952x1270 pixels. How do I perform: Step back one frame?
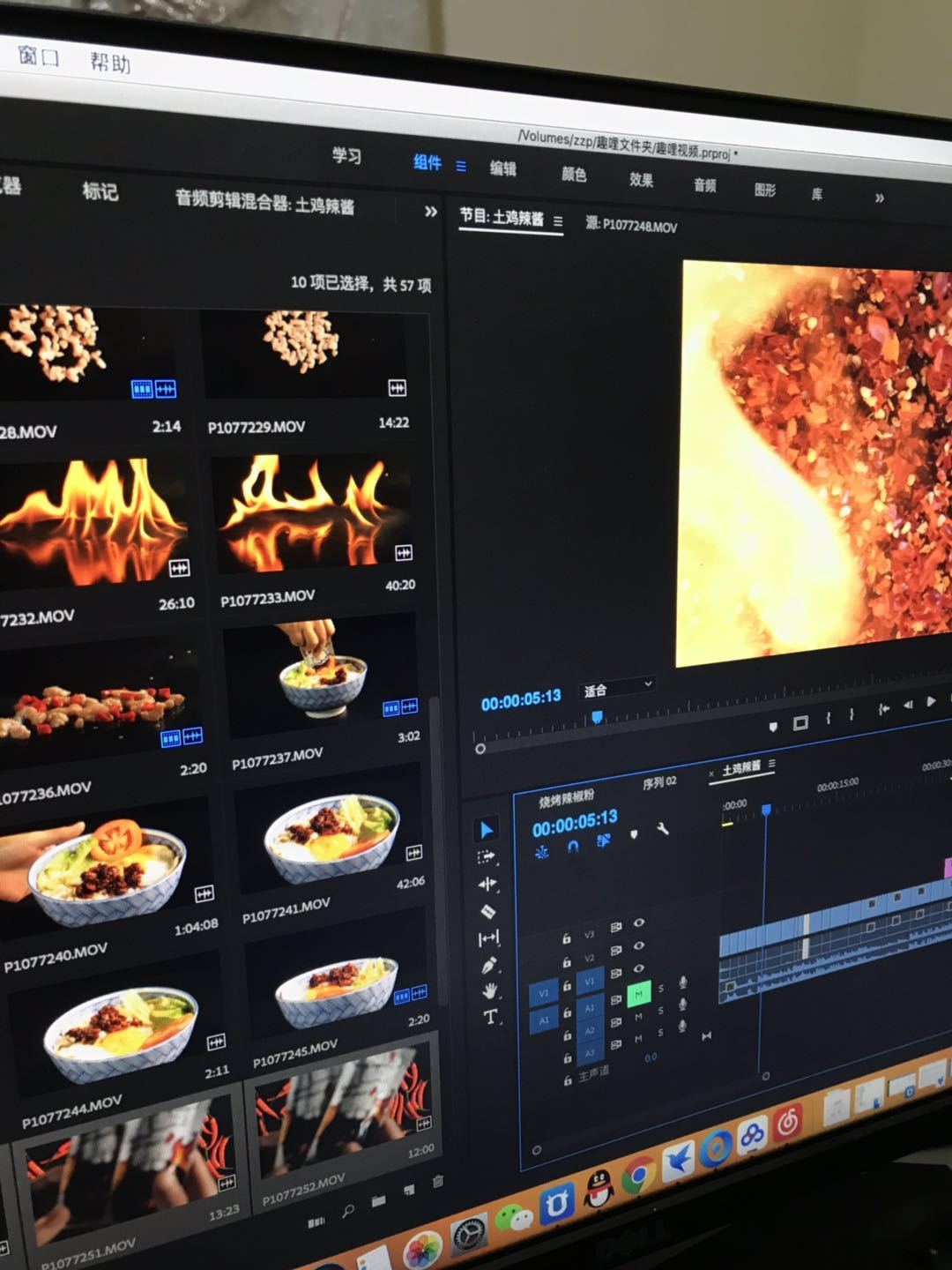[908, 705]
